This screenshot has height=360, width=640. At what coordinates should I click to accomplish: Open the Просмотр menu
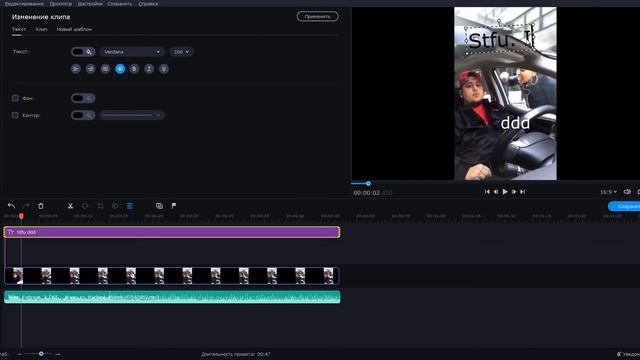pos(60,4)
